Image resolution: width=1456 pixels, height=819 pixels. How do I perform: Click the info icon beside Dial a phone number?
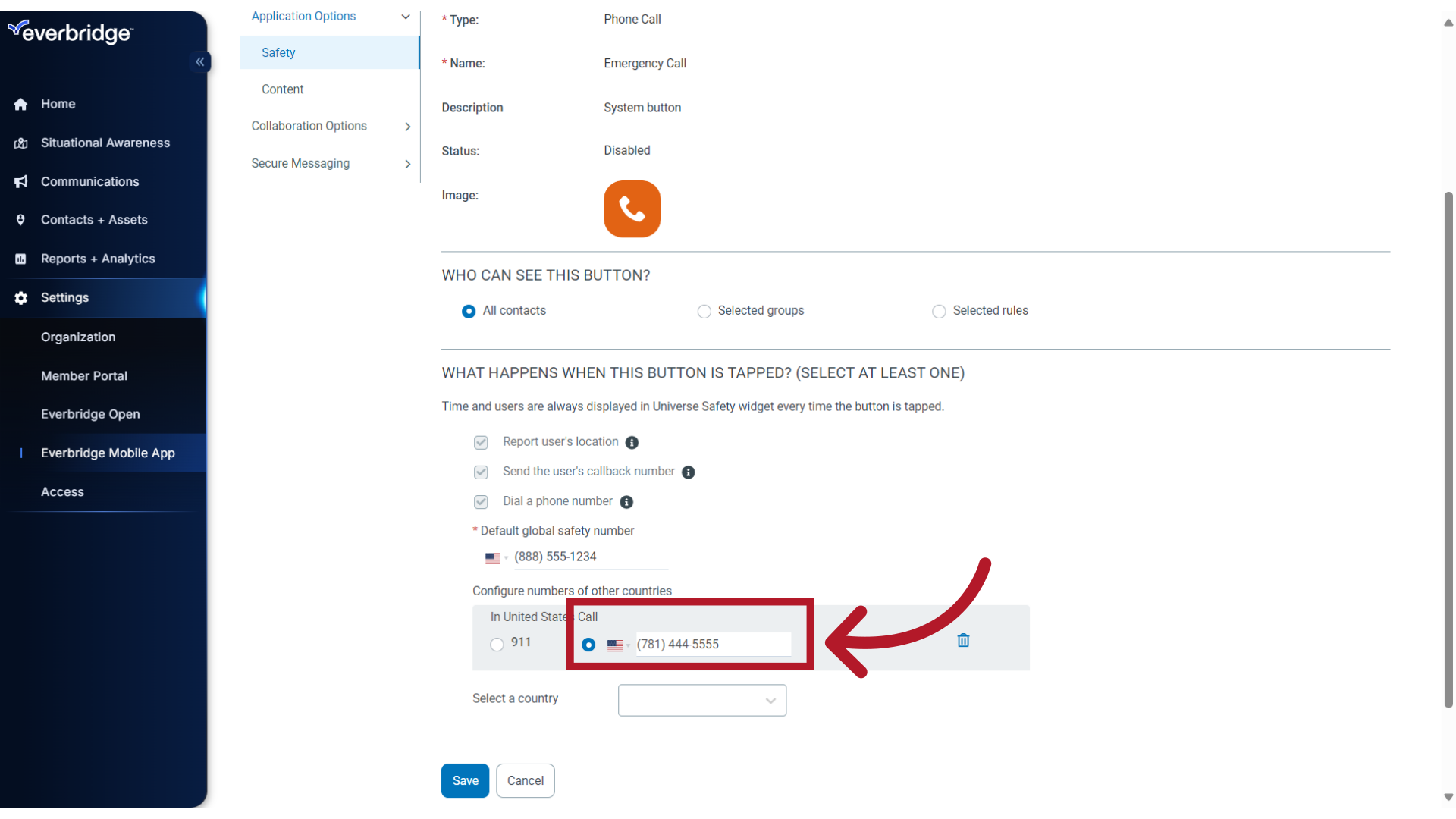(x=626, y=501)
